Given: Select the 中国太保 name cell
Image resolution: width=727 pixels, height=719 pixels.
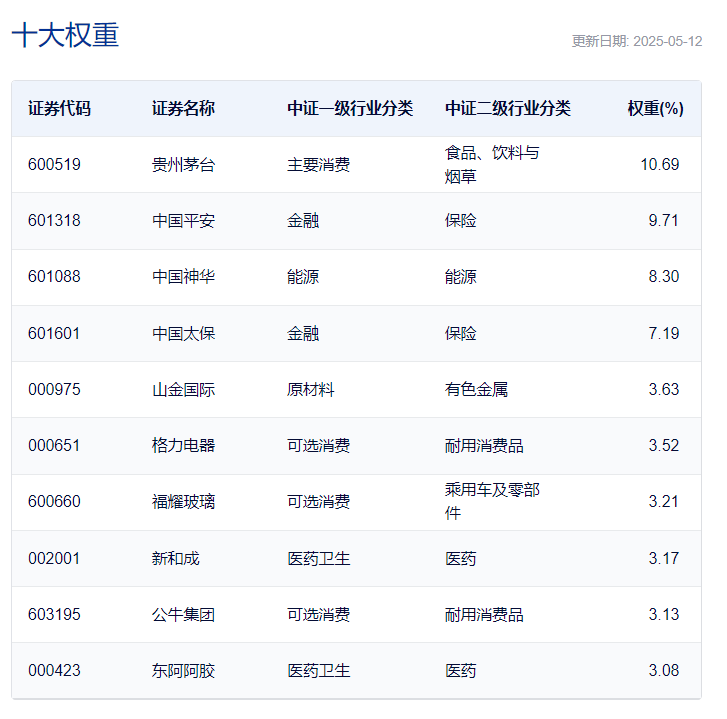Looking at the screenshot, I should coord(183,334).
